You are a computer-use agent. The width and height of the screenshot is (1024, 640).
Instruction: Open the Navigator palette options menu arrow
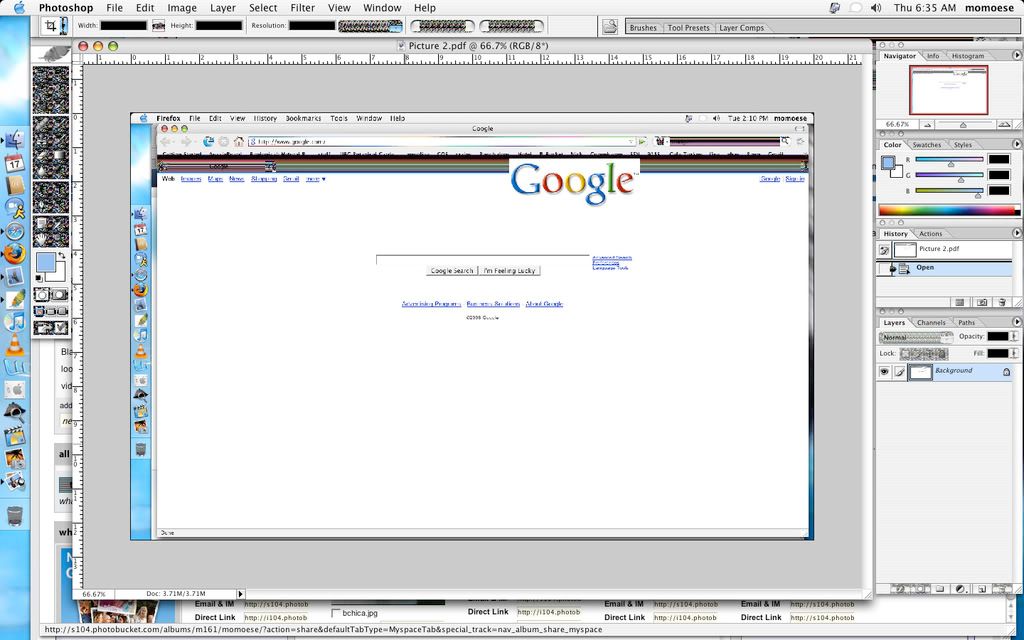point(1016,55)
